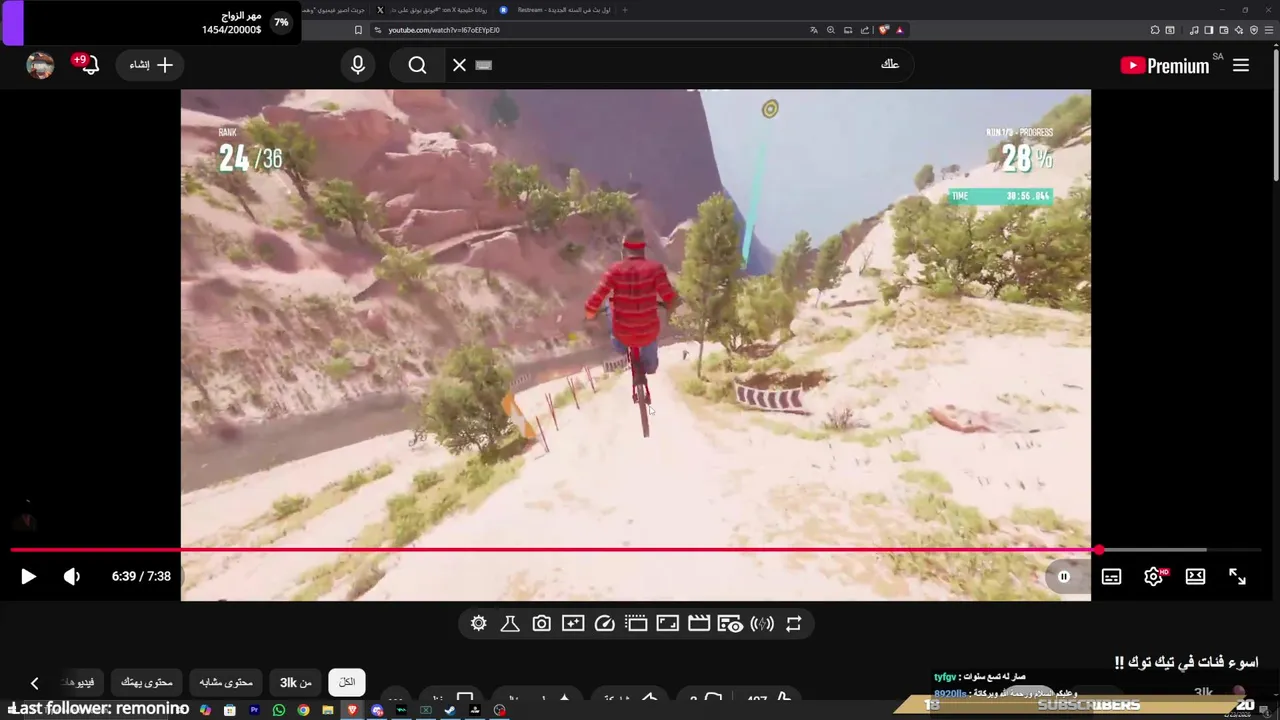Click the chips row scroll arrow
Screen dimensions: 1280x720
34,683
